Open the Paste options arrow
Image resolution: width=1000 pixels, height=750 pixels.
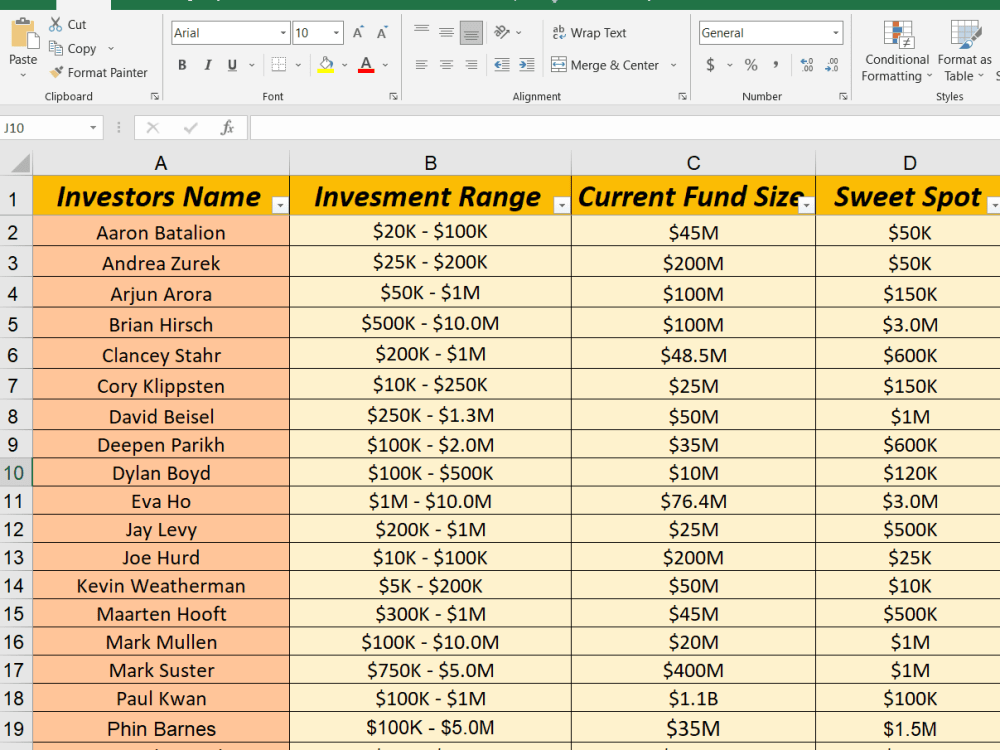point(23,75)
